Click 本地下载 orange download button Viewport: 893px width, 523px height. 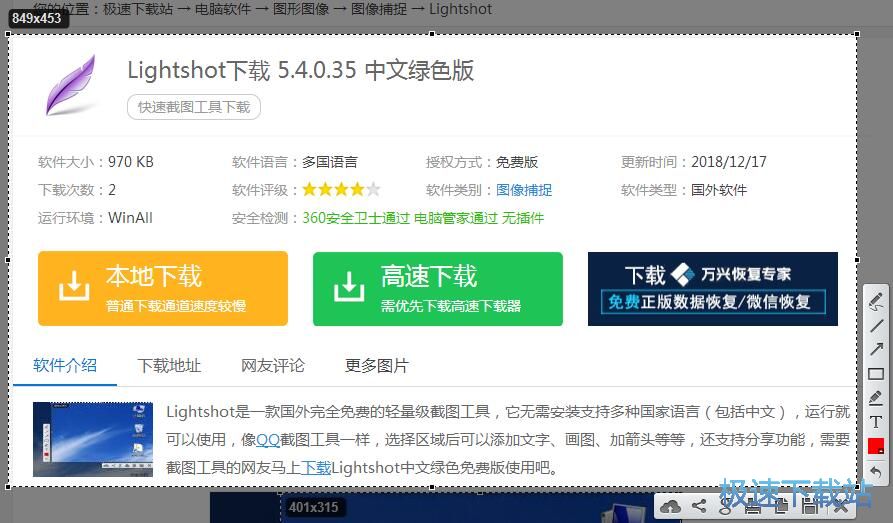[163, 289]
